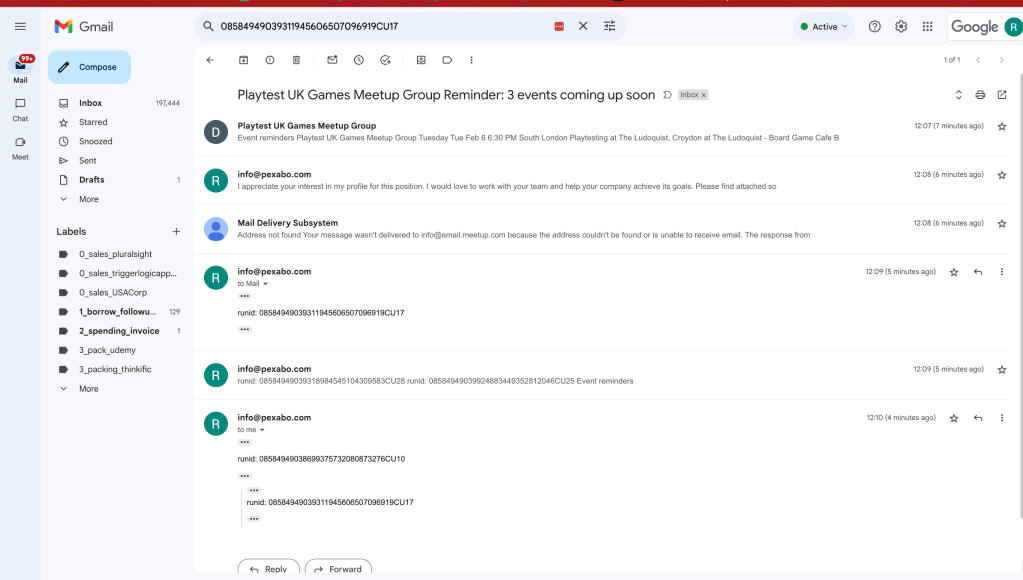
Task: Click the red icon in the search bar
Action: 559,27
